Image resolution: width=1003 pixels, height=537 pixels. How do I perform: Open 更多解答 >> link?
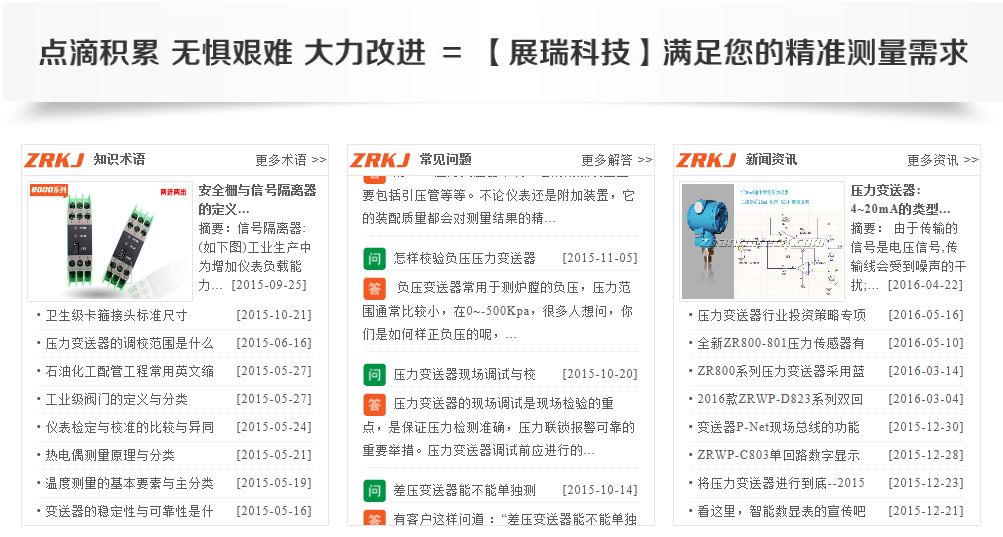[616, 160]
